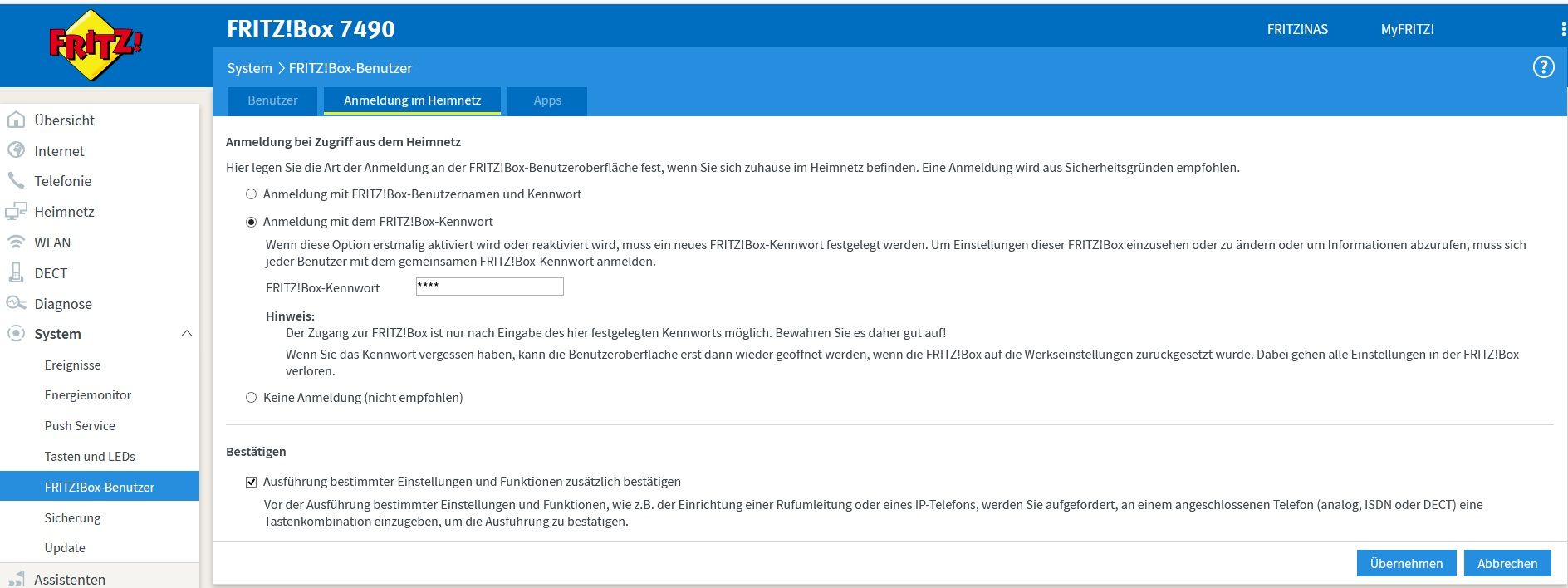Open MyFRITZ! link in header
This screenshot has width=1568, height=588.
[x=1407, y=29]
